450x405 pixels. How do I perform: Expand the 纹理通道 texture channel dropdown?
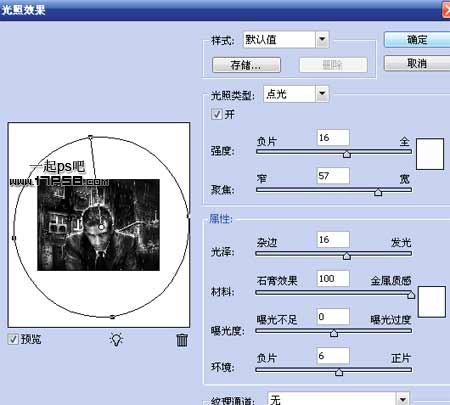(403, 399)
